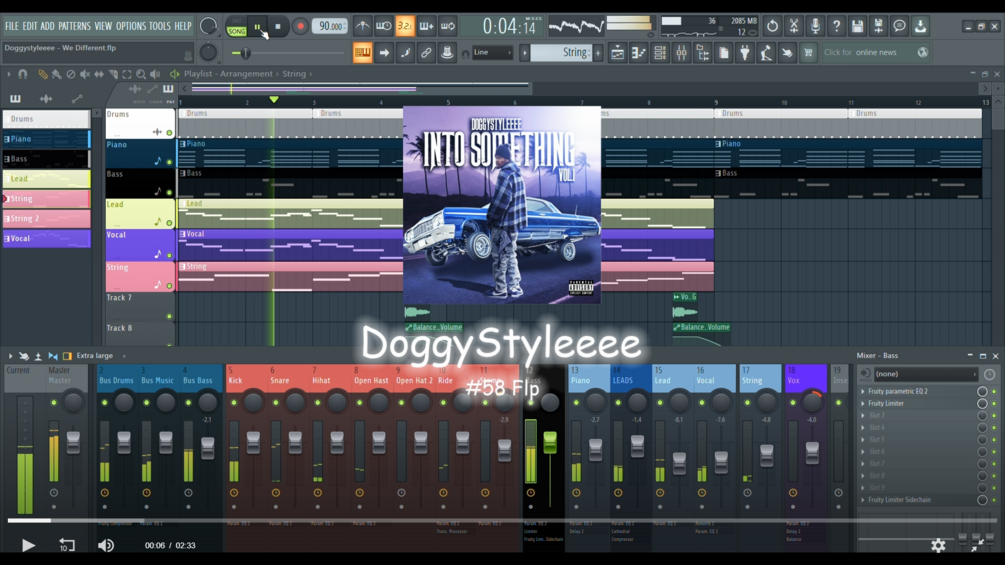
Task: Click the multilink to controllers icon
Action: pos(426,53)
